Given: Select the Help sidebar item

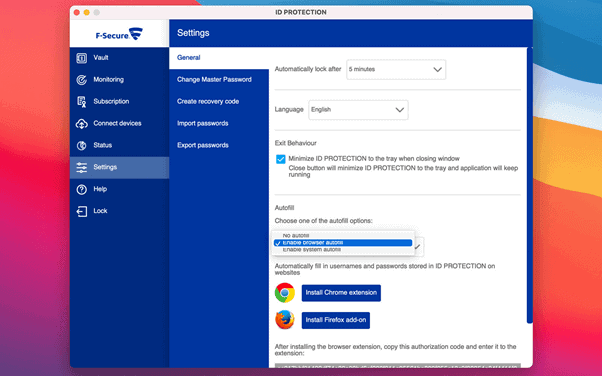Looking at the screenshot, I should click(100, 189).
